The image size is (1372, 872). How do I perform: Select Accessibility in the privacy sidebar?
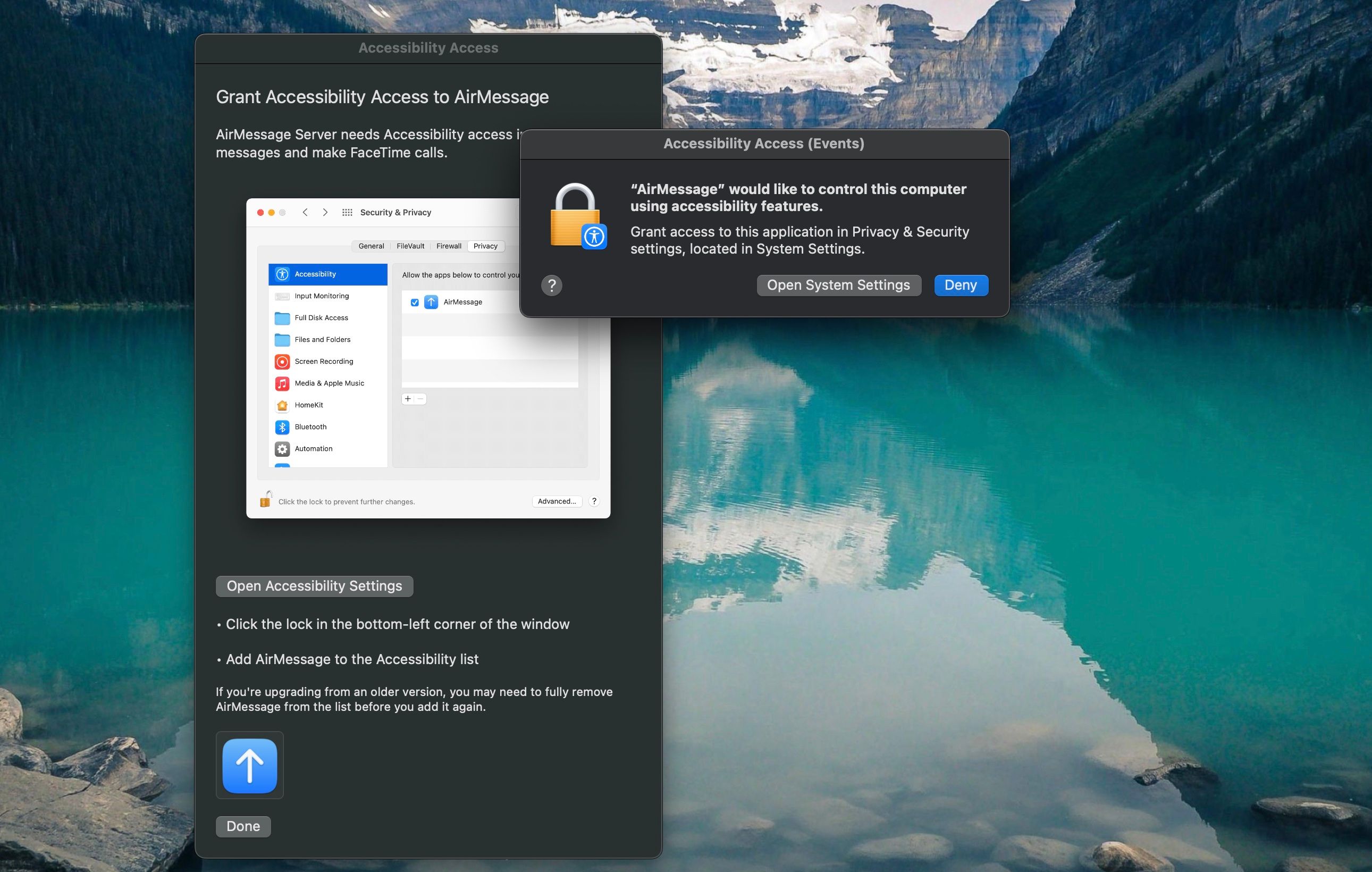(x=315, y=274)
